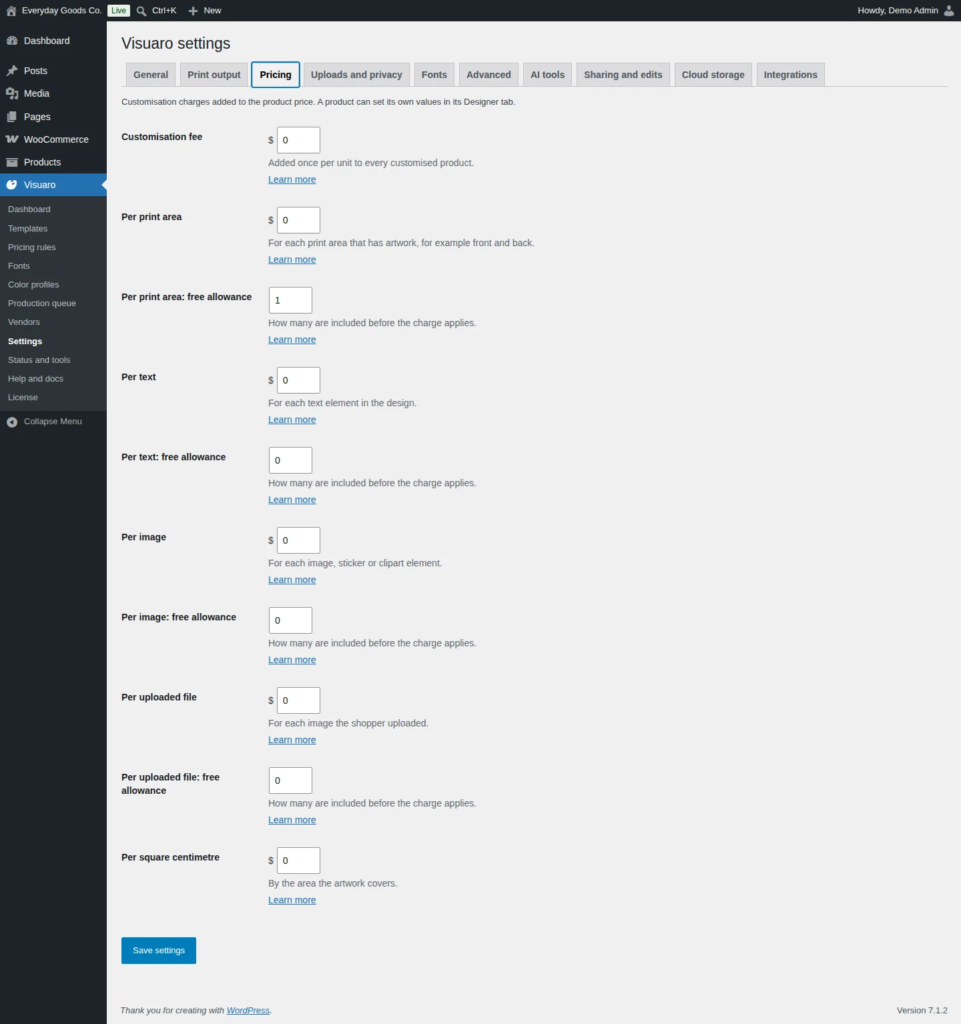Screen dimensions: 961x1024
Task: Click the Visuaro icon in sidebar
Action: click(12, 185)
